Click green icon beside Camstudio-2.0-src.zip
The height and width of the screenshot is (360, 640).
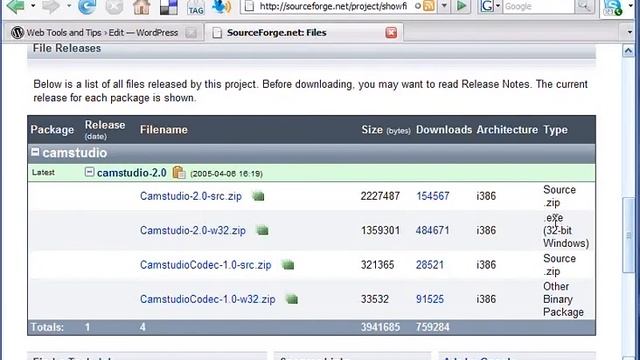pos(258,196)
